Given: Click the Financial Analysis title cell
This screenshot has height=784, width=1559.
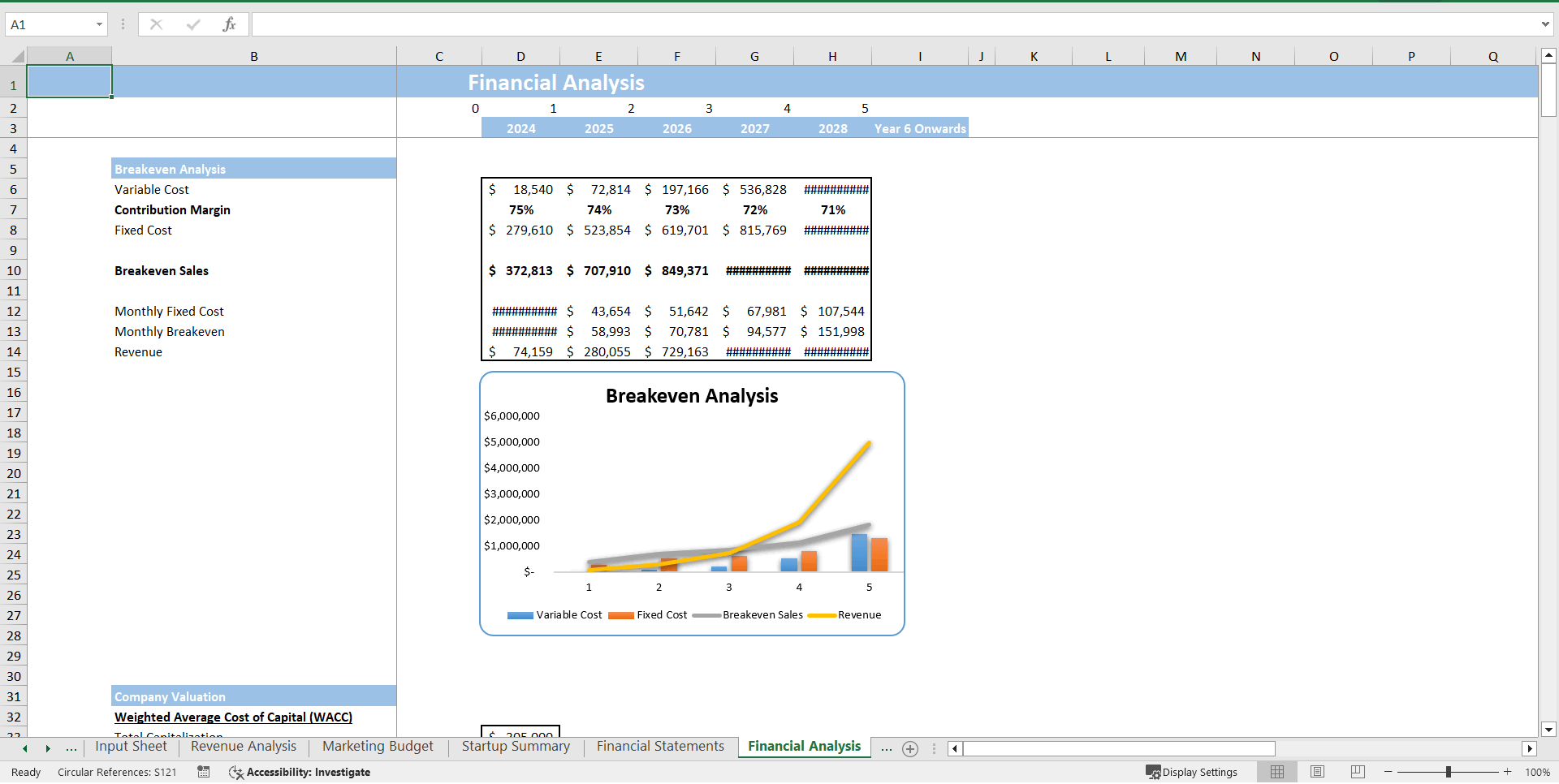Looking at the screenshot, I should [556, 82].
